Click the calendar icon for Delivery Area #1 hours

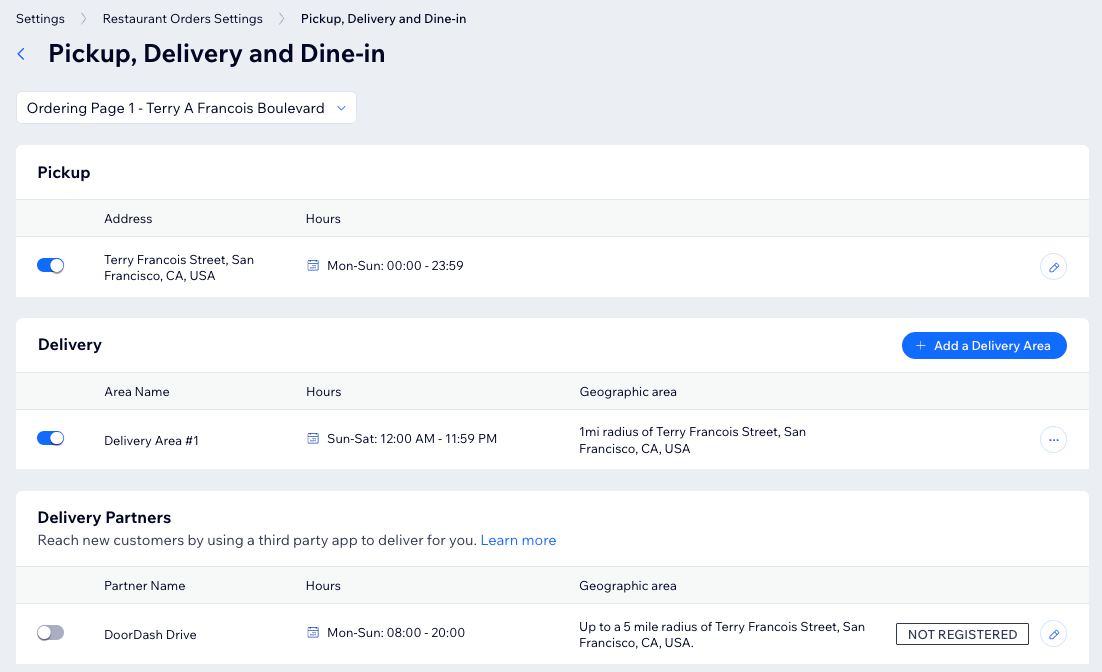tap(312, 439)
